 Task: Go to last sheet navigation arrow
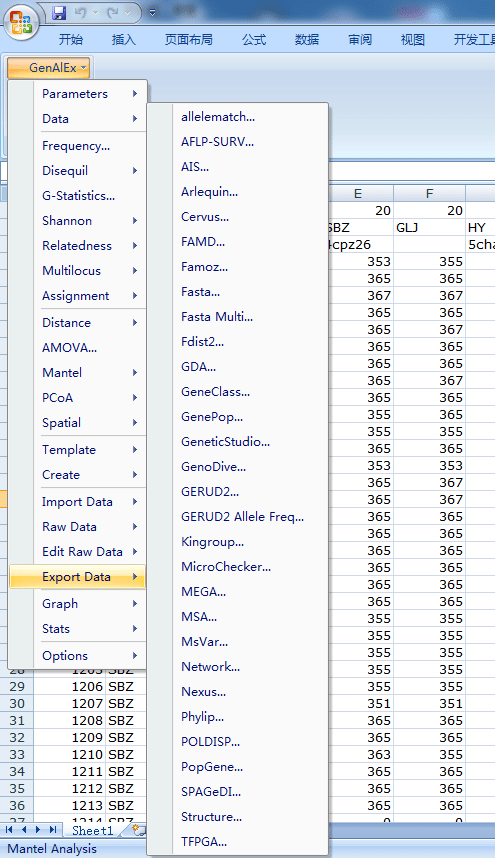click(x=53, y=830)
